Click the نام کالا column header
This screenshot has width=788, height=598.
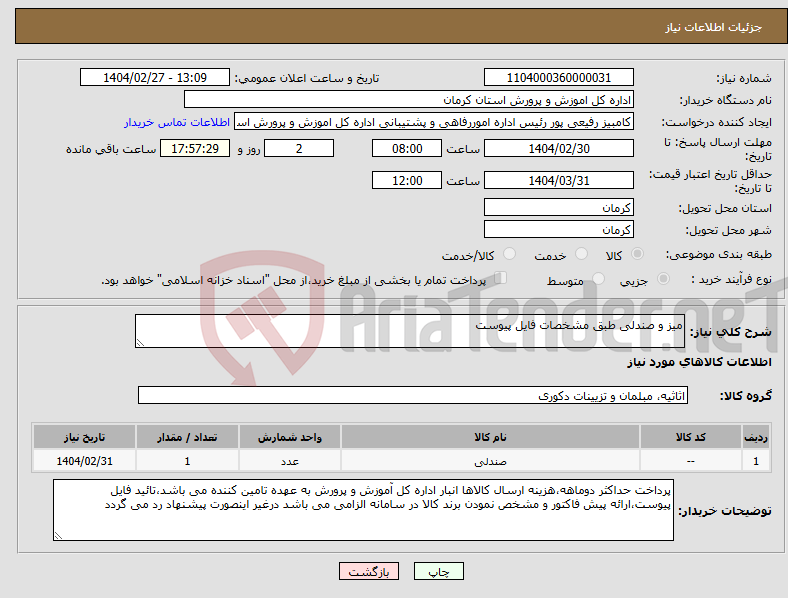(490, 437)
